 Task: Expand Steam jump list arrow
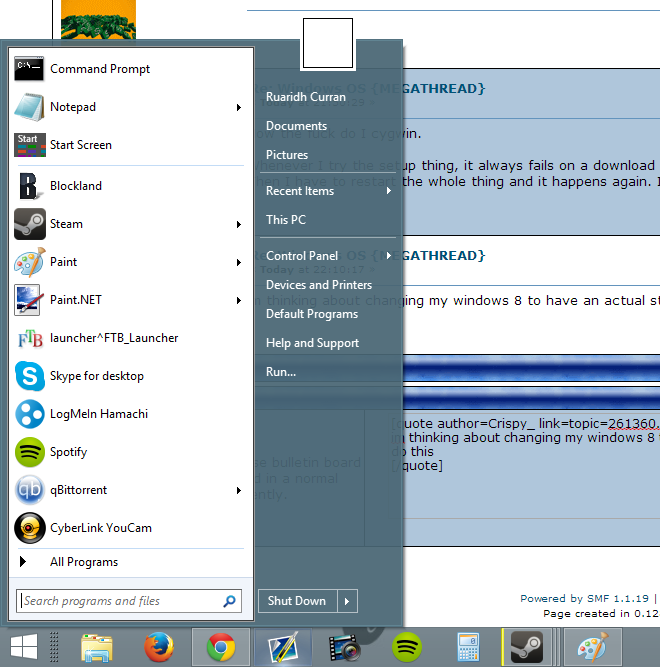tap(239, 225)
